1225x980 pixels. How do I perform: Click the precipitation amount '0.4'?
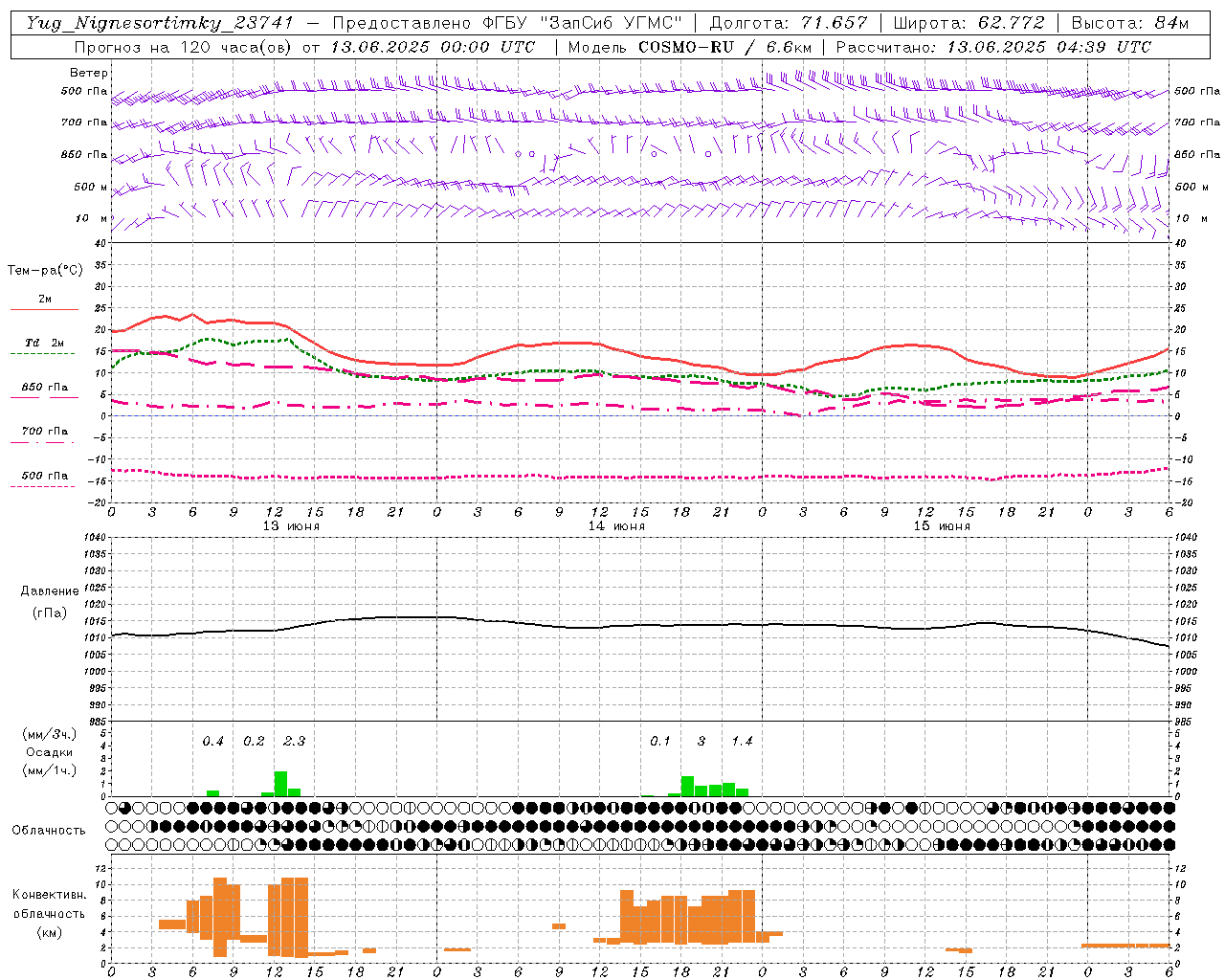coord(212,742)
